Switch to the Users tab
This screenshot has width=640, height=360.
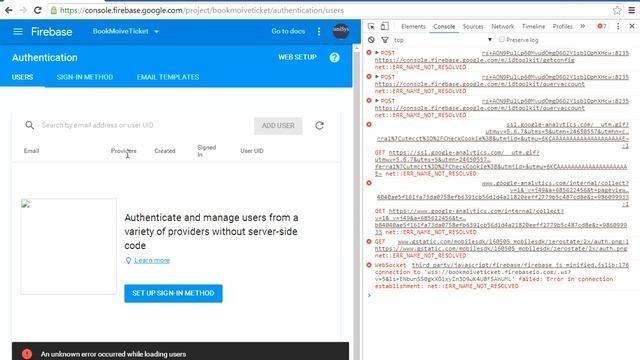tap(22, 77)
